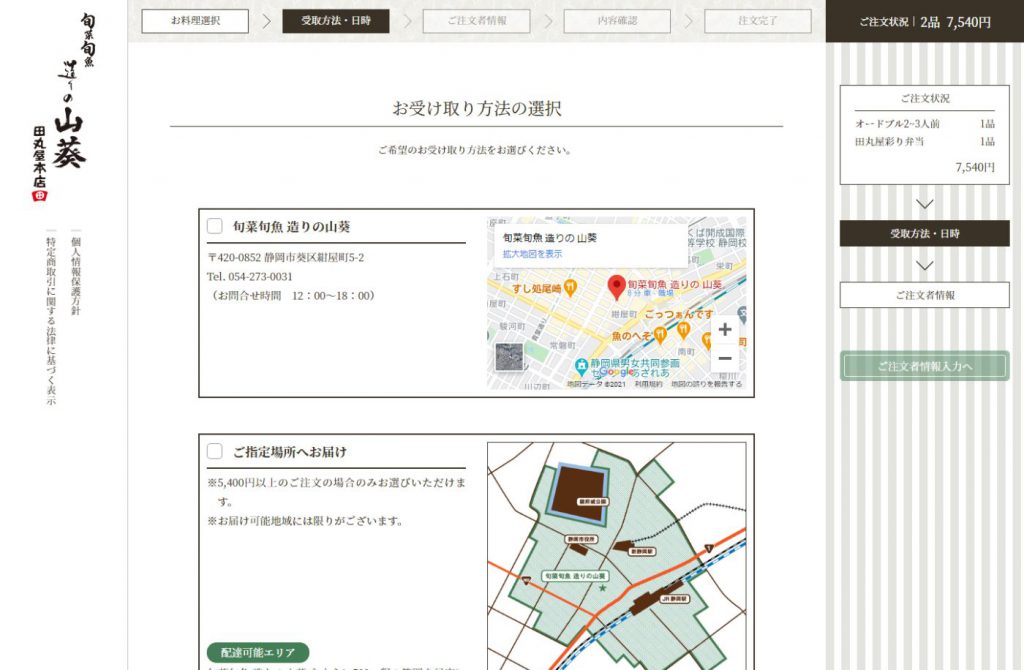
Task: Click the ご希望のお受け取り方法をお選びください instruction text
Action: [x=475, y=150]
